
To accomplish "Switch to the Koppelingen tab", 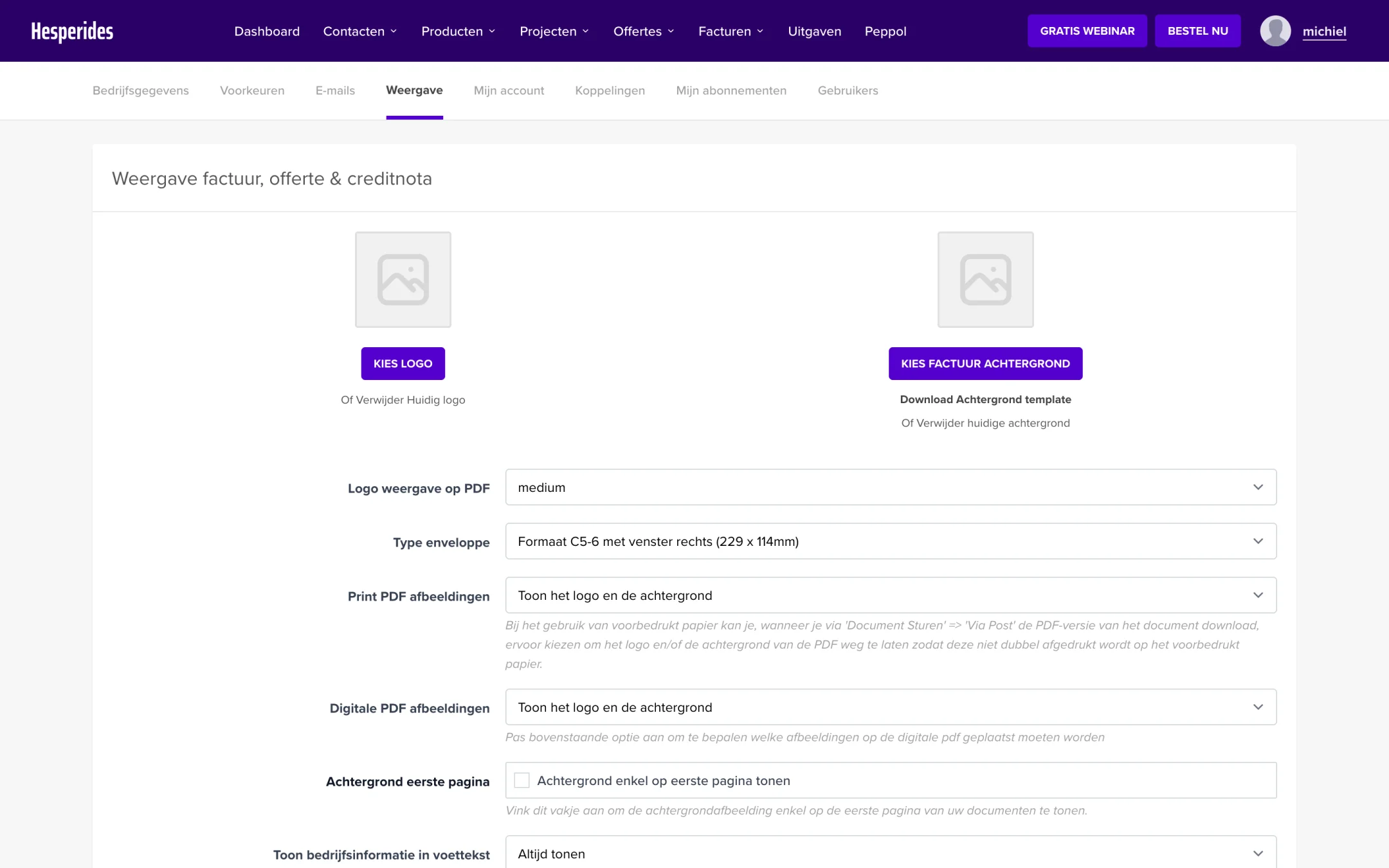I will [x=610, y=91].
